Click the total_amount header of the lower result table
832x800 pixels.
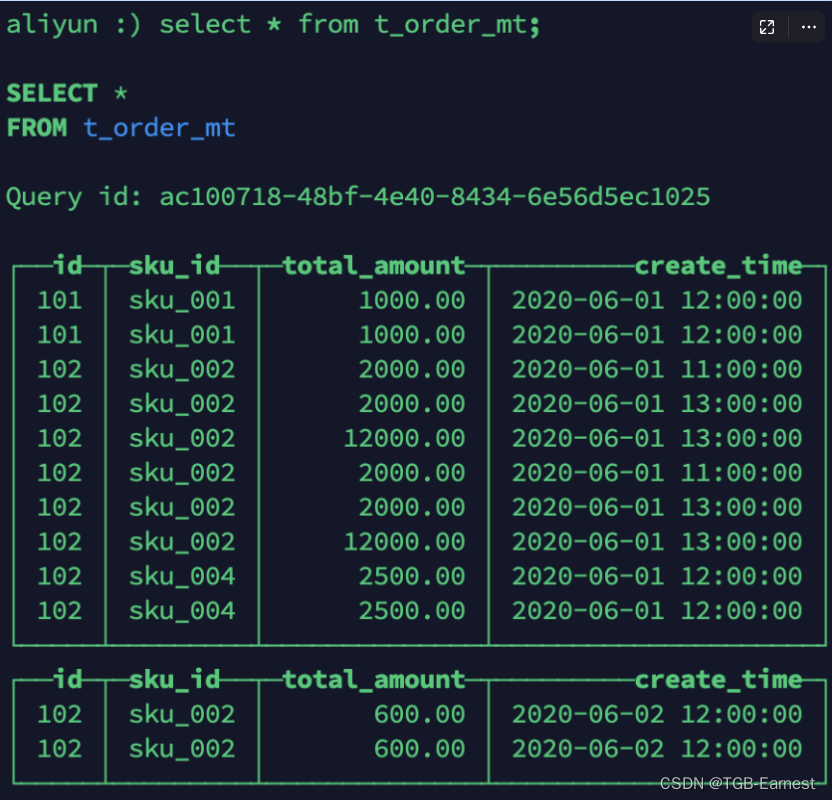tap(374, 679)
